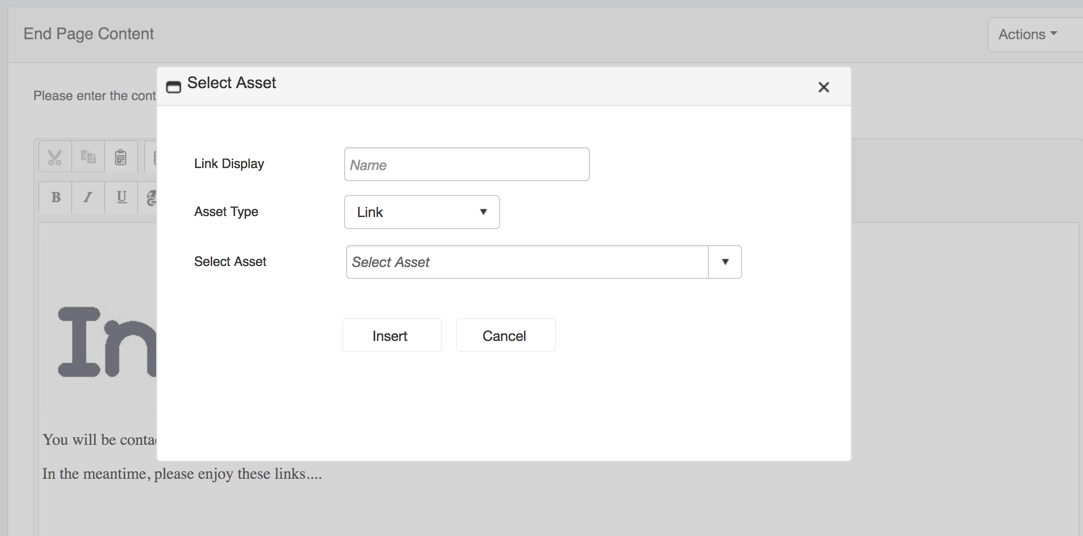Open the Actions menu

click(x=1033, y=35)
